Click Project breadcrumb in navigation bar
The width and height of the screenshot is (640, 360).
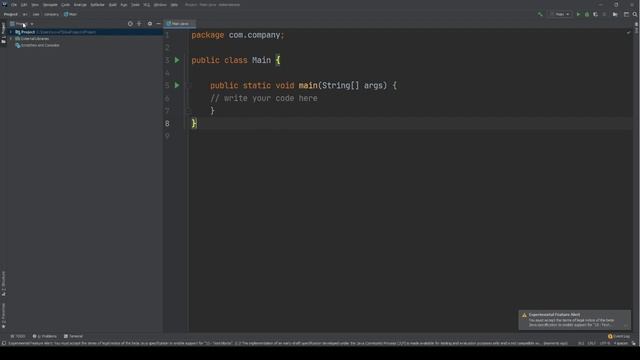click(x=11, y=14)
